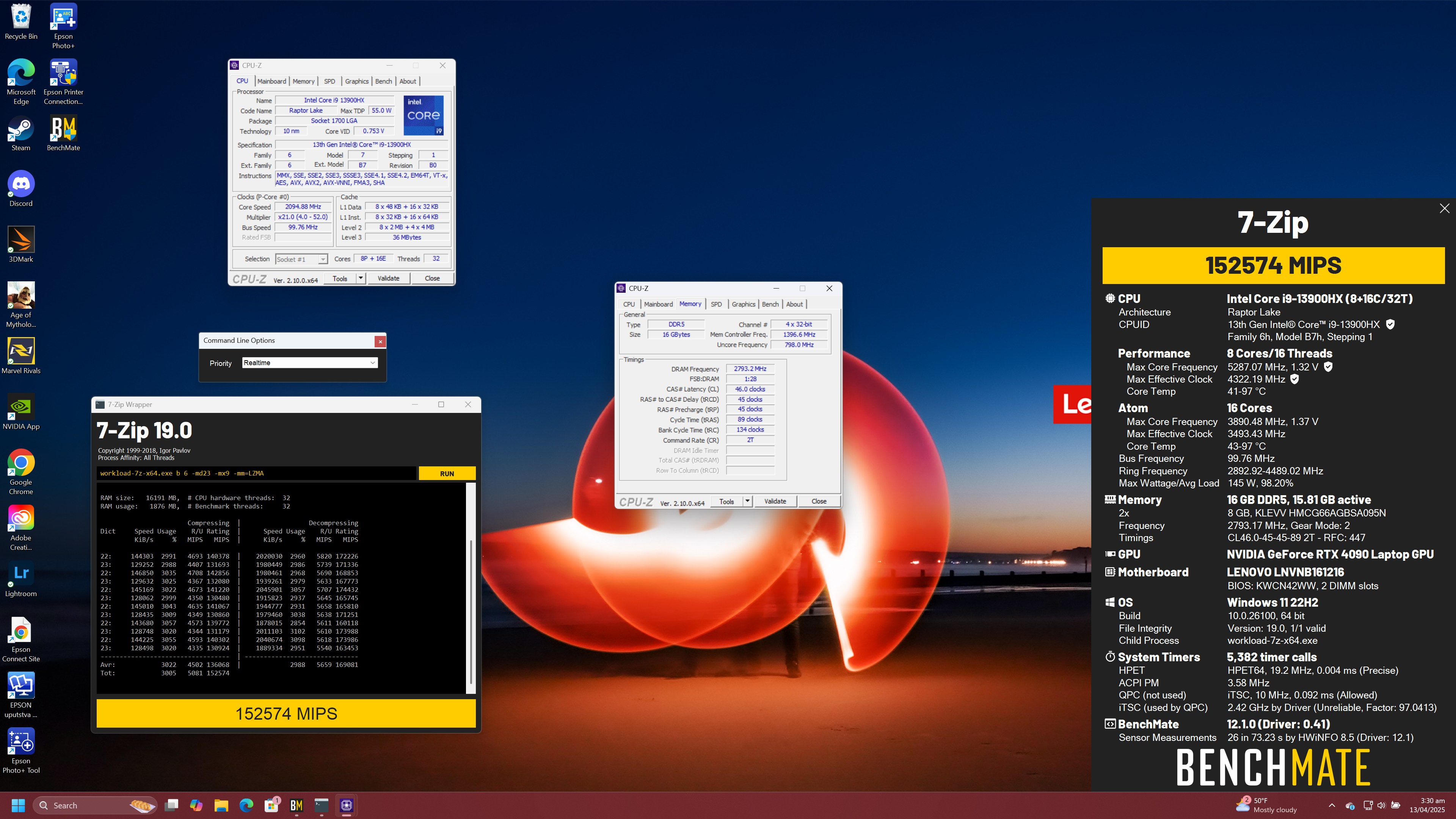1456x819 pixels.
Task: Switch to CPU-Z in the taskbar
Action: 347,805
